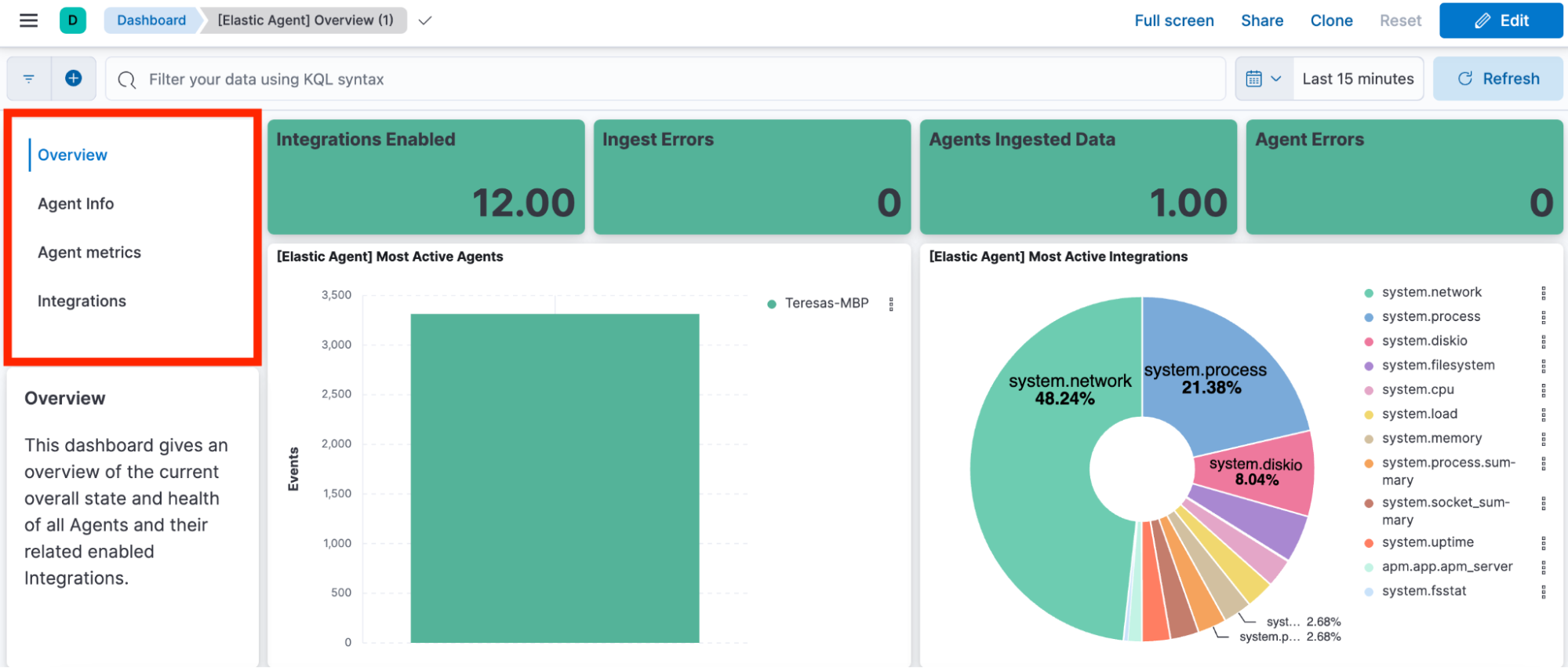Open the filter options menu icon
Viewport: 1568px width, 668px height.
(x=29, y=78)
